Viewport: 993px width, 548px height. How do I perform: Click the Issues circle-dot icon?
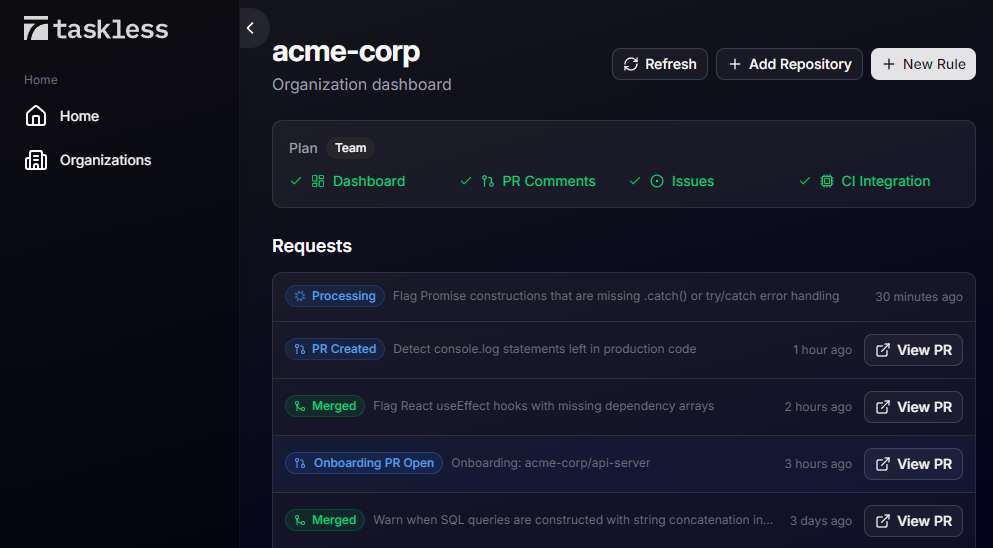point(657,181)
